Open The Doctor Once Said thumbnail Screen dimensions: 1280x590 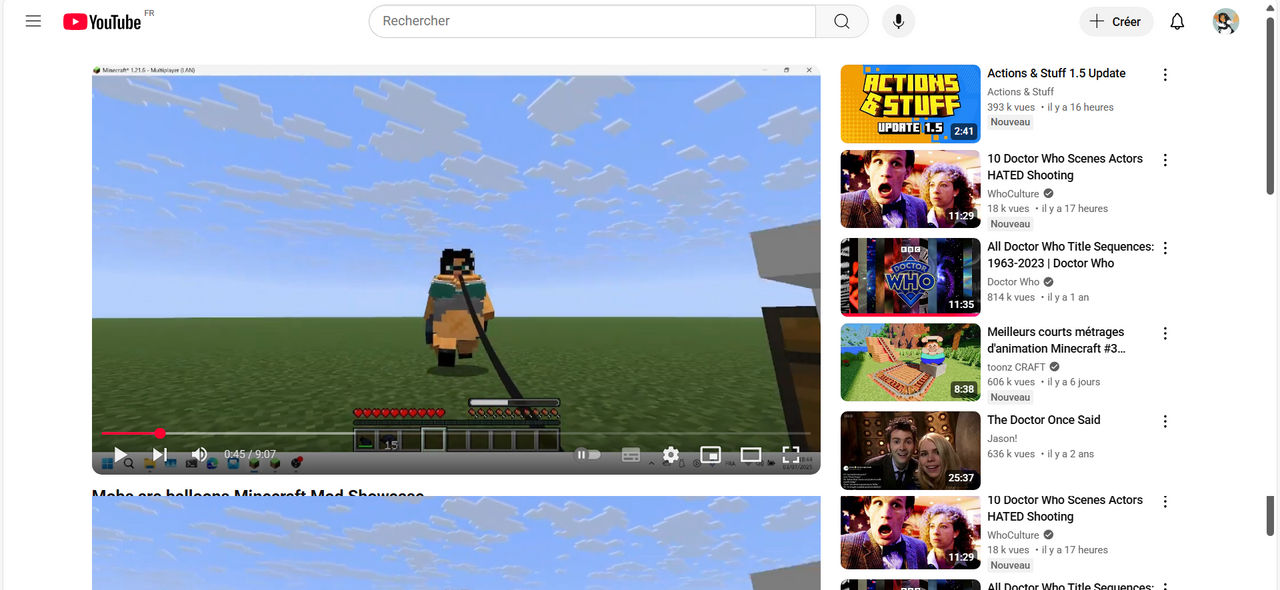(x=910, y=450)
